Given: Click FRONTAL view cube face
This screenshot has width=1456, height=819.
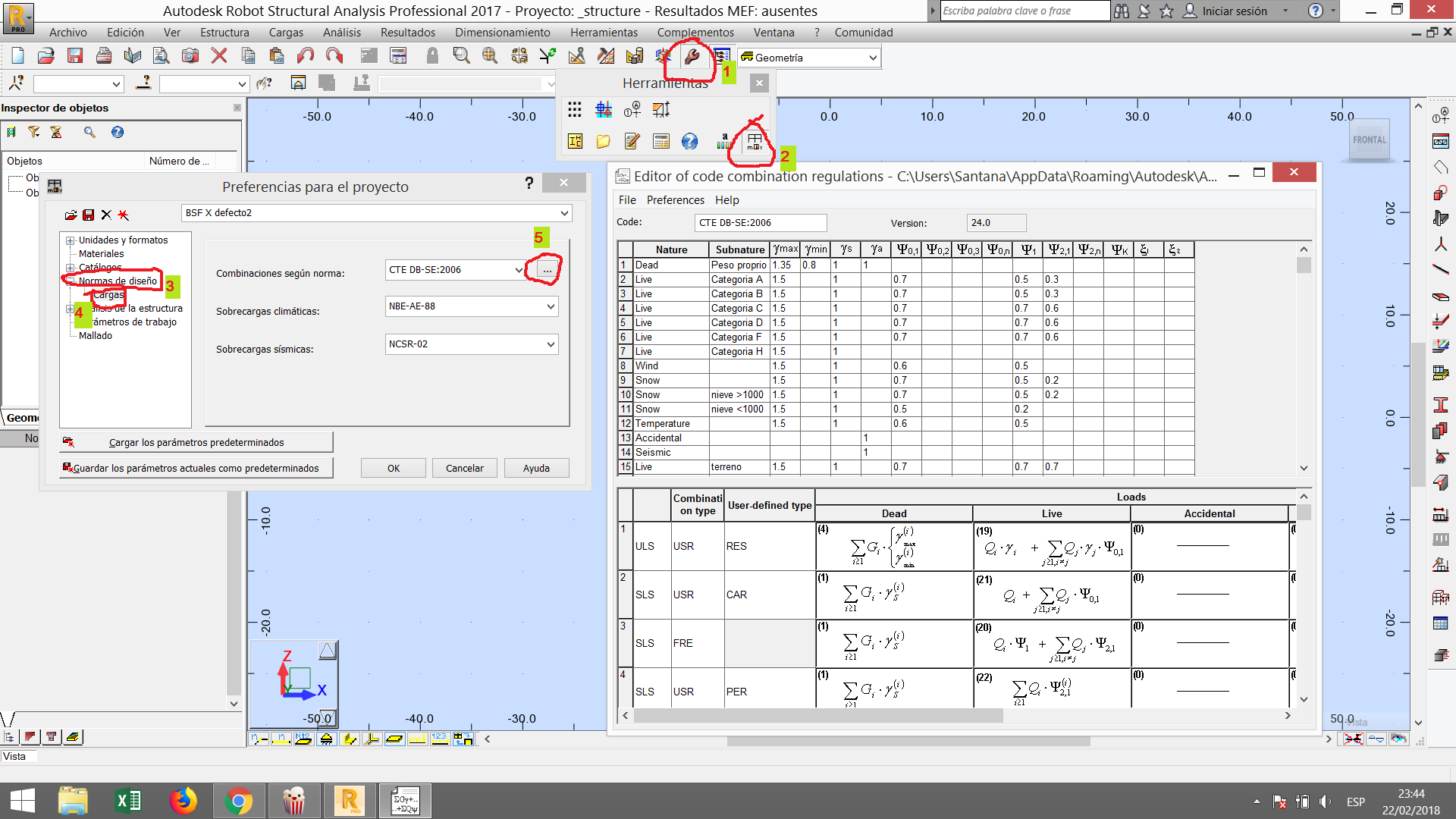Looking at the screenshot, I should 1370,140.
